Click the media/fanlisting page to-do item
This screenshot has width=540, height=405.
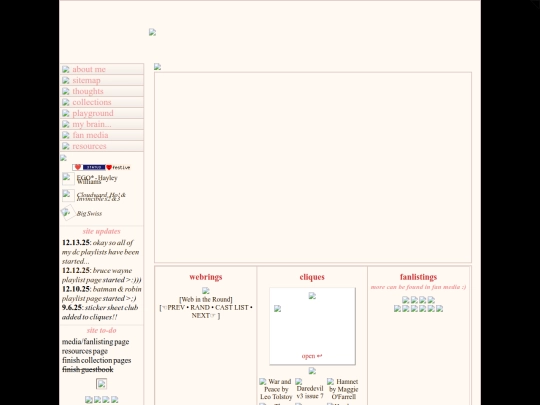(95, 342)
